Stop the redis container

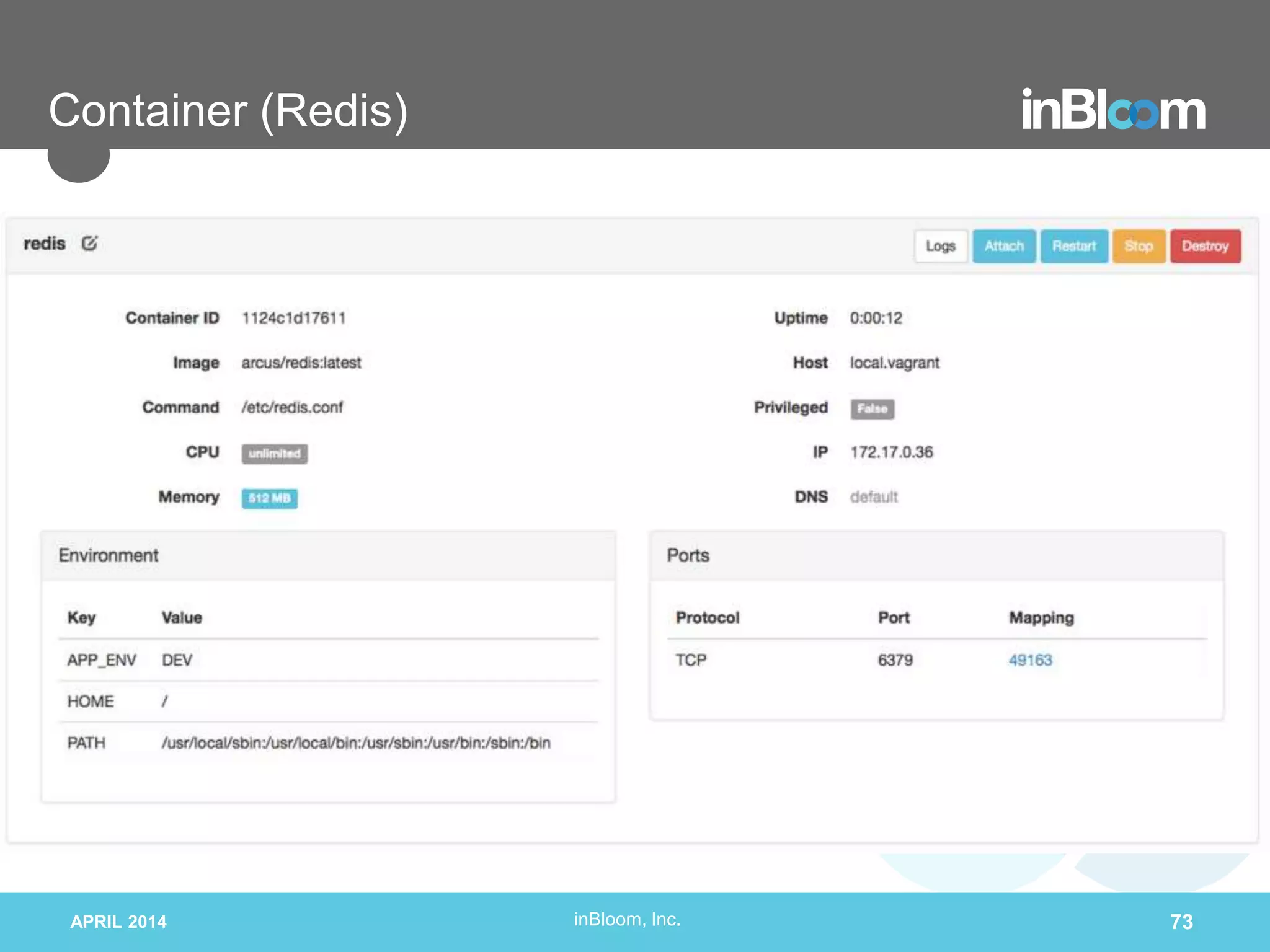pyautogui.click(x=1139, y=246)
